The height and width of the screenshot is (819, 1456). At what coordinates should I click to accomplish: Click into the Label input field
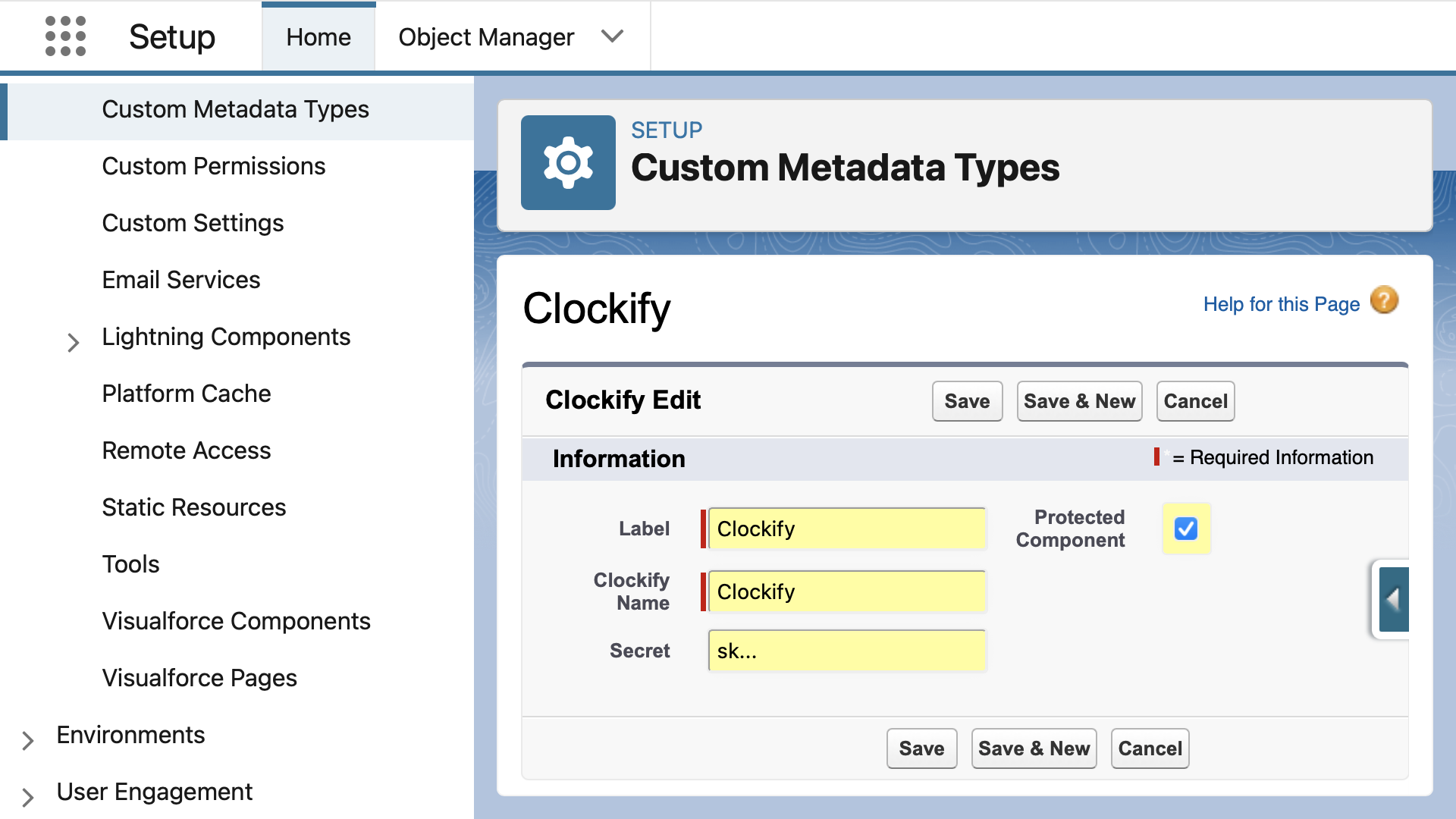(x=847, y=529)
